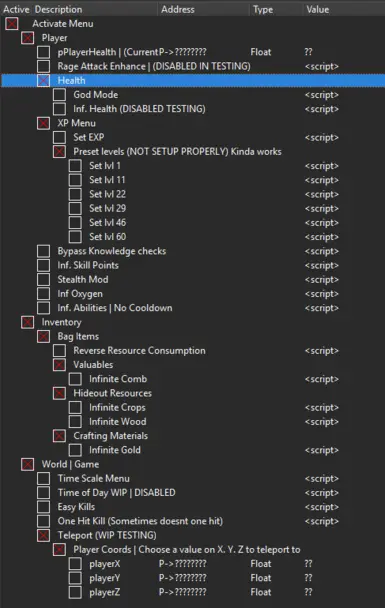This screenshot has height=608, width=385.
Task: Toggle Hideout Resources group checkbox
Action: 59,393
